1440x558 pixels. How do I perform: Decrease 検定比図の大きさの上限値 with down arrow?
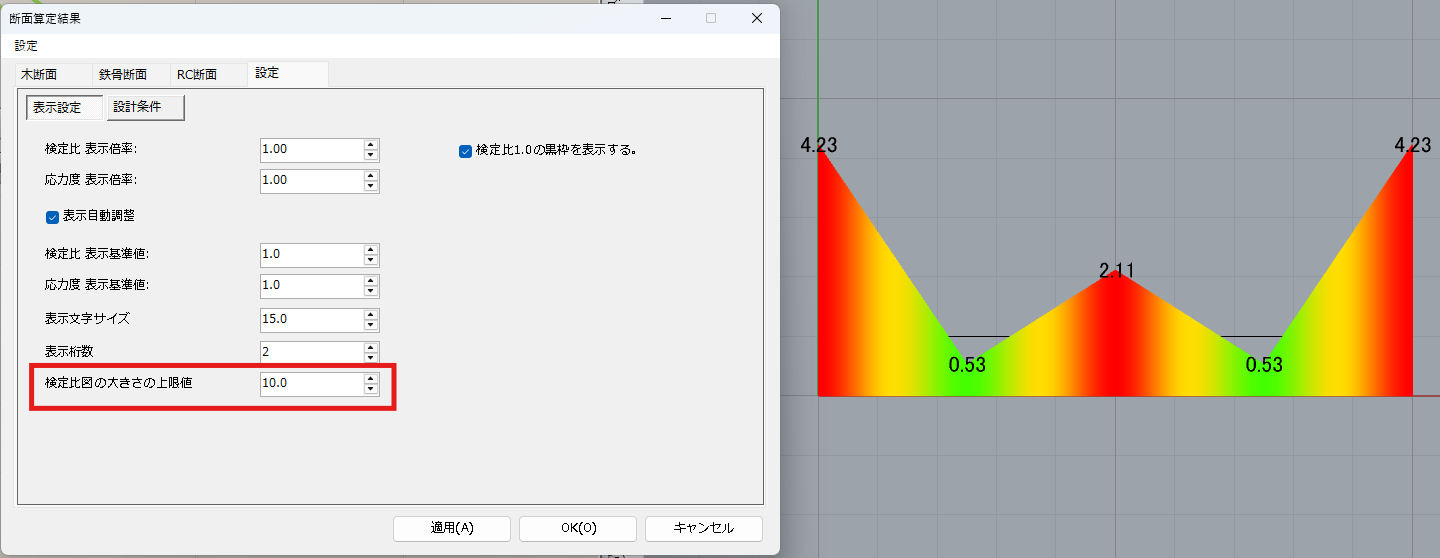point(371,390)
